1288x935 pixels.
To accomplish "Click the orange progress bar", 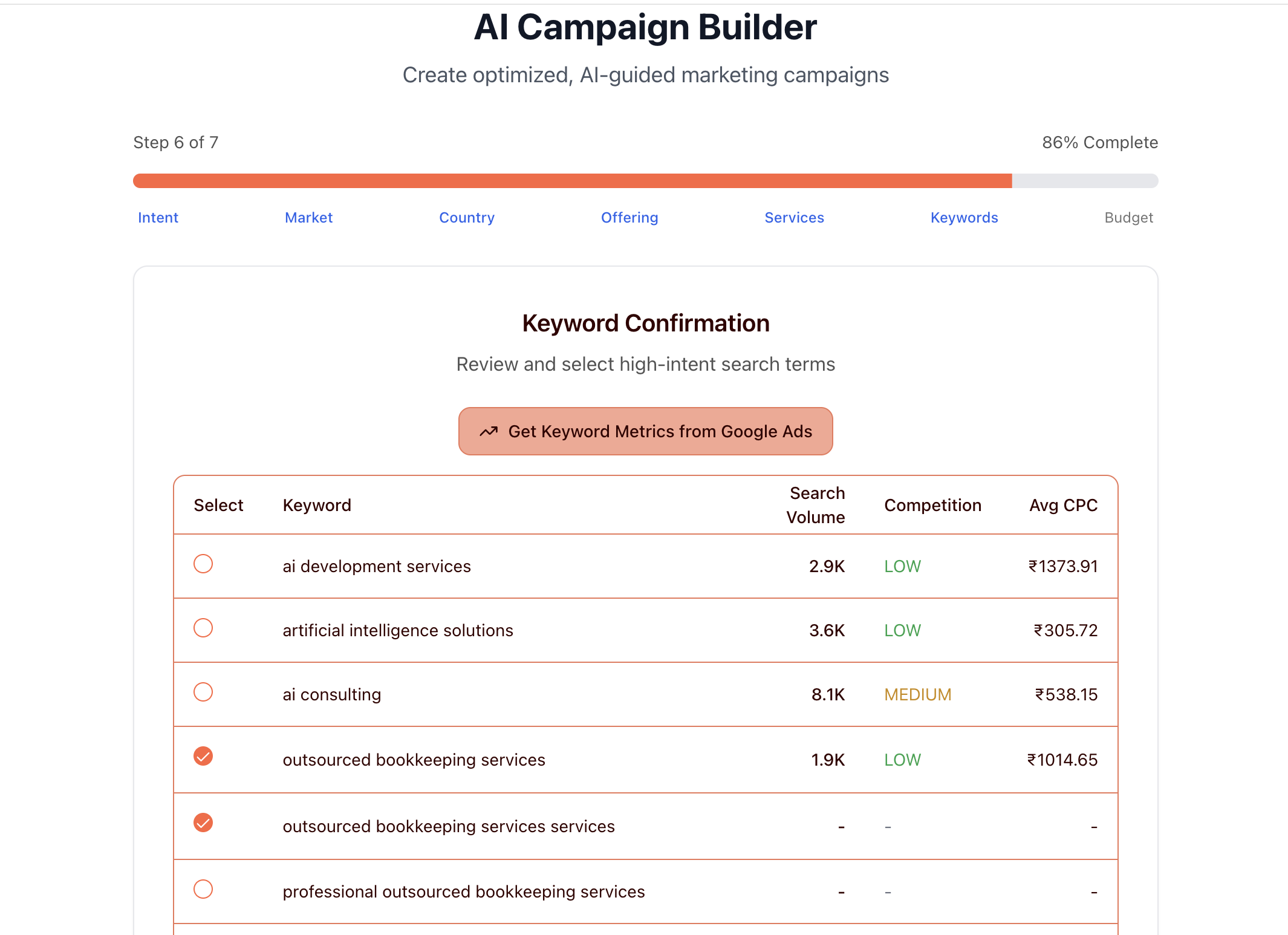I will pyautogui.click(x=572, y=181).
